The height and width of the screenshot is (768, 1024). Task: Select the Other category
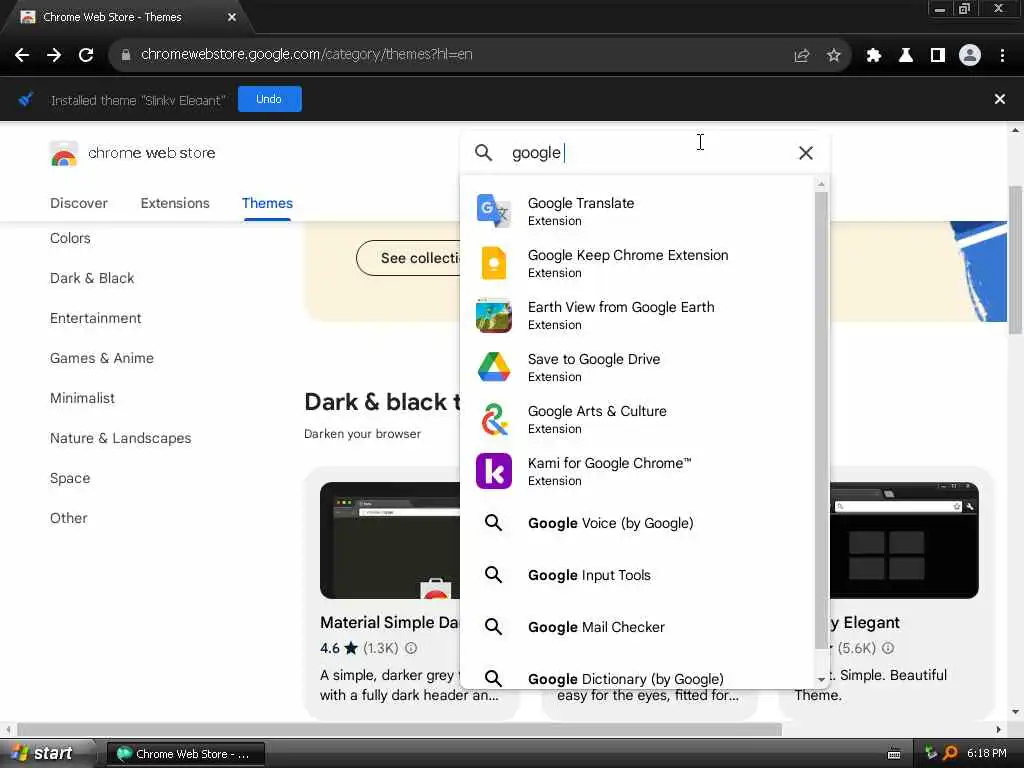tap(69, 518)
